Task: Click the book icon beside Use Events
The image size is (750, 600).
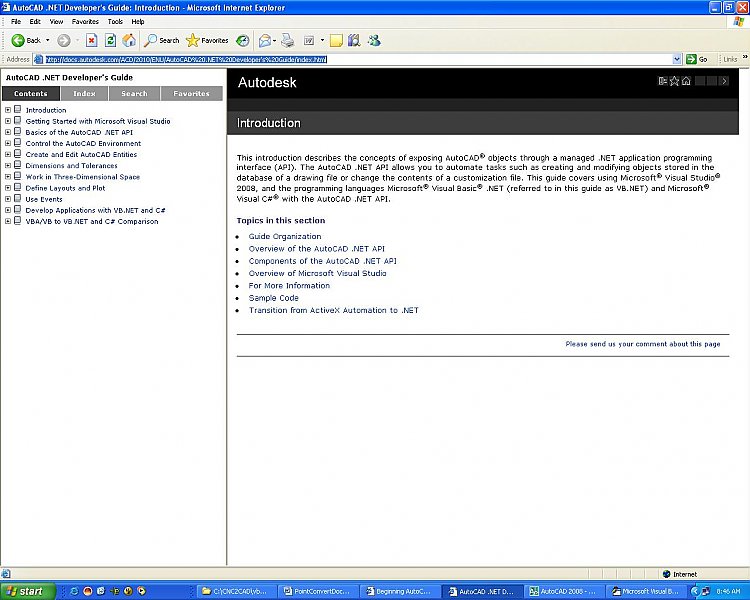Action: (x=18, y=199)
